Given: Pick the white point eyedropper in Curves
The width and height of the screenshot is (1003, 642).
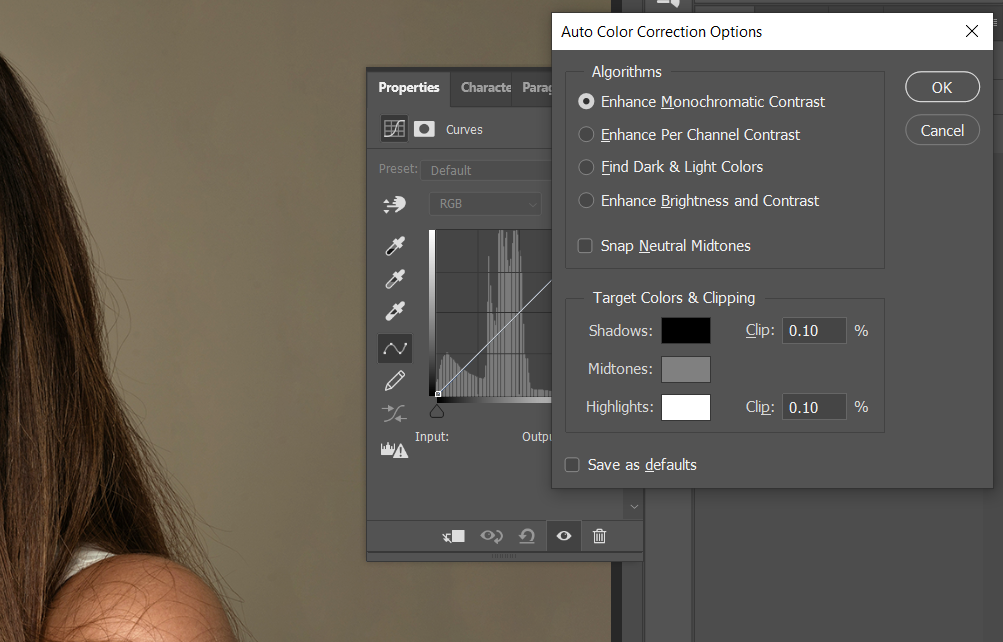Looking at the screenshot, I should coord(395,311).
